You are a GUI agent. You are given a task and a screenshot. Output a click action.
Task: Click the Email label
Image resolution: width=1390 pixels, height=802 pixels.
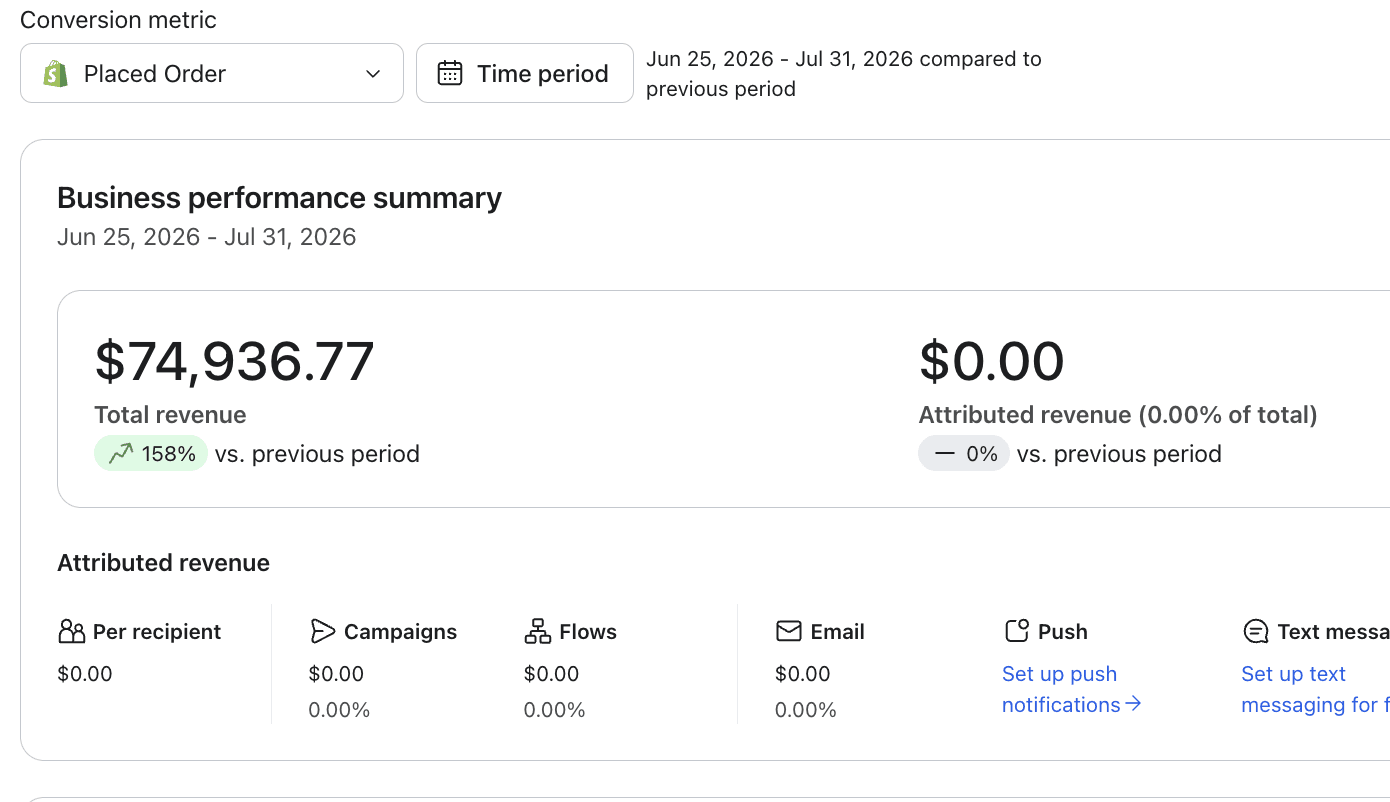(x=838, y=632)
